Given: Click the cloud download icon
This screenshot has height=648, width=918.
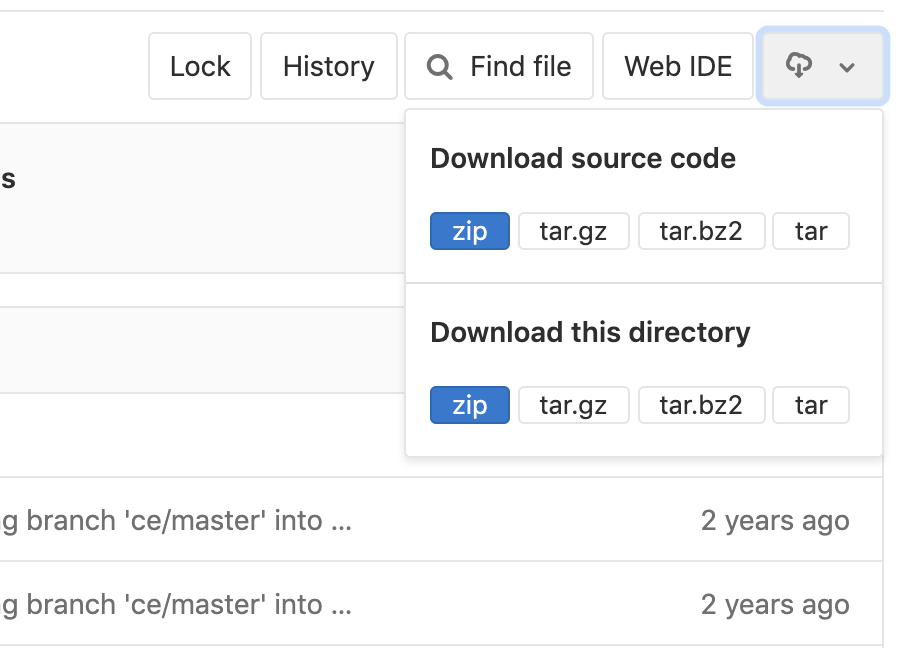Looking at the screenshot, I should [x=799, y=66].
